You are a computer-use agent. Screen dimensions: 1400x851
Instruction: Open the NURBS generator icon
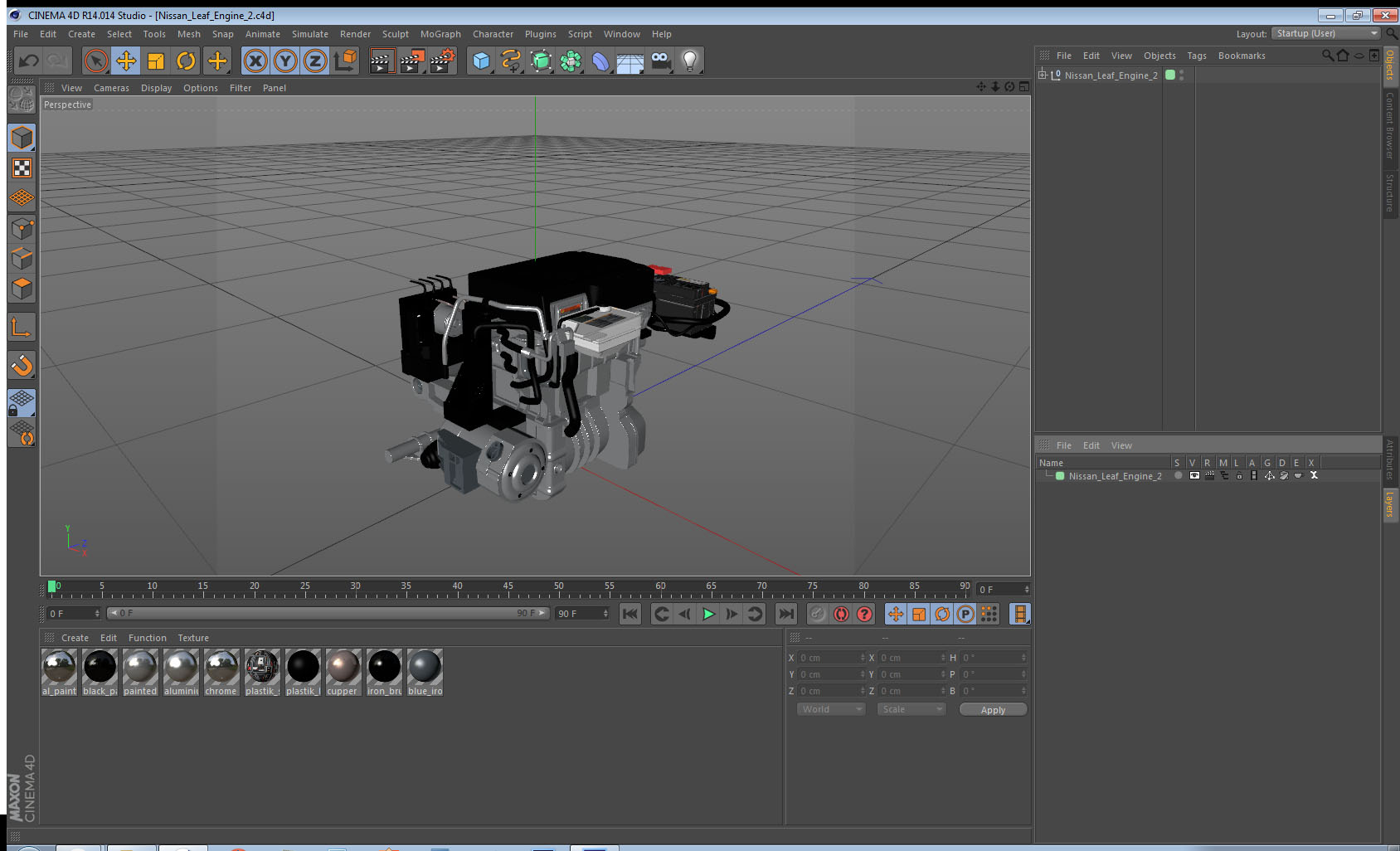[541, 61]
